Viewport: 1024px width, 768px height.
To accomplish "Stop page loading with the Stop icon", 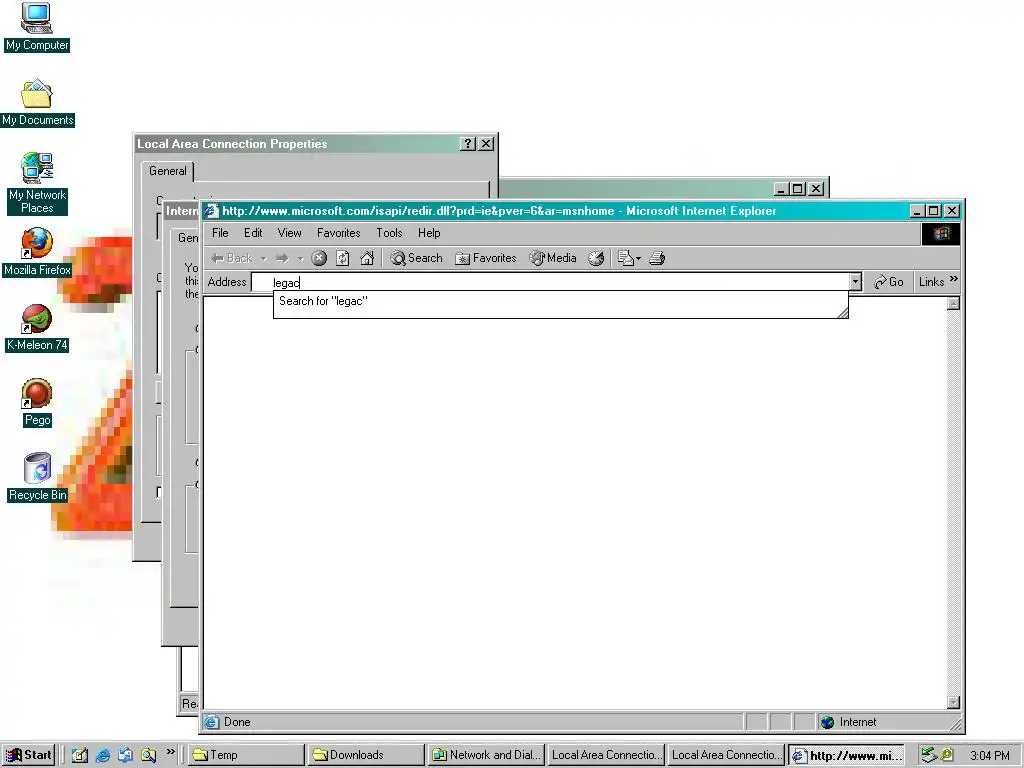I will click(x=319, y=259).
